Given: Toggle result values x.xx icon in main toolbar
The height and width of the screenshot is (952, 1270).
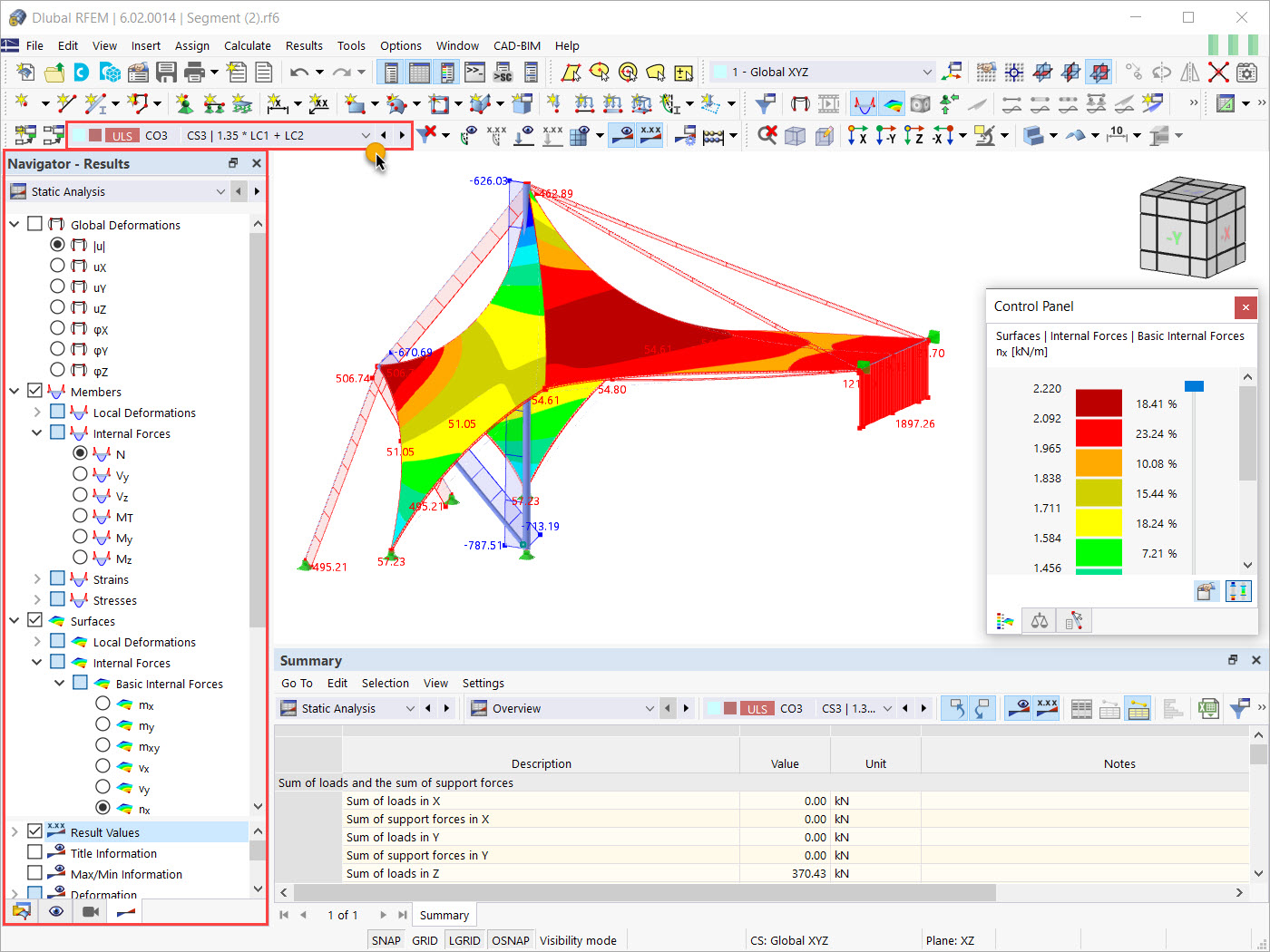Looking at the screenshot, I should tap(650, 136).
